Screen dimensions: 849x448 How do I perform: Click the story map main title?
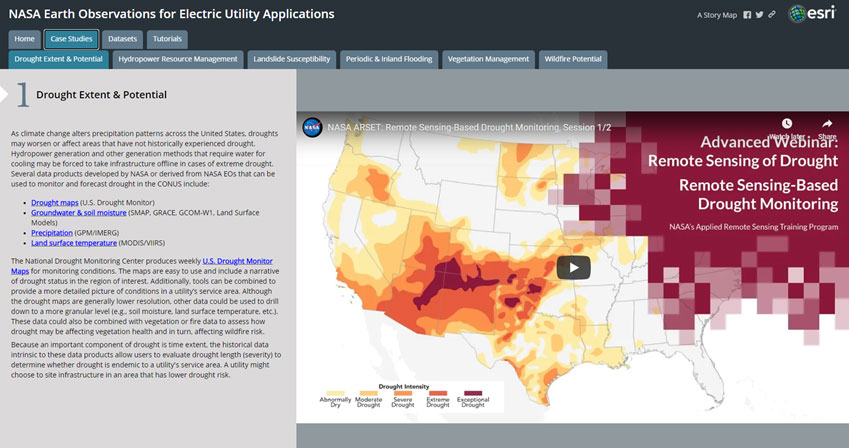[x=172, y=14]
